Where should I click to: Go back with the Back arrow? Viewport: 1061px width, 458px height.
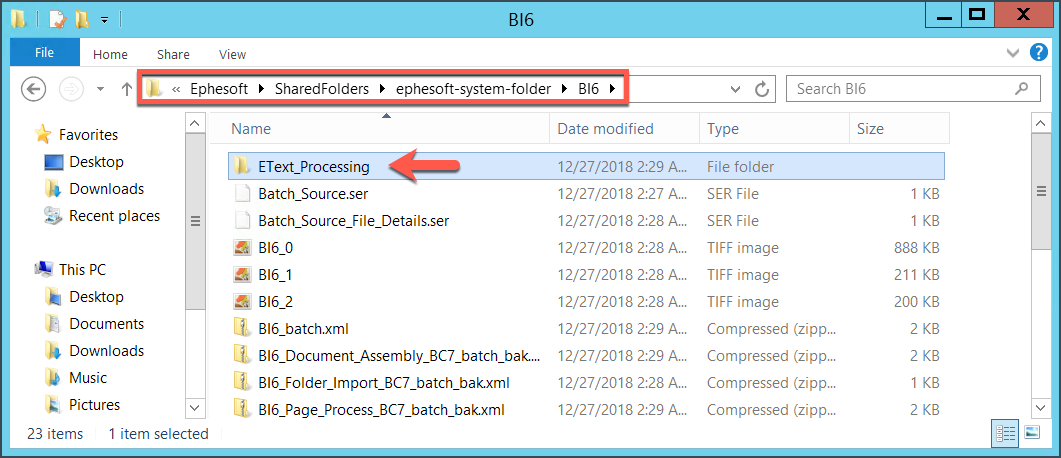coord(33,89)
